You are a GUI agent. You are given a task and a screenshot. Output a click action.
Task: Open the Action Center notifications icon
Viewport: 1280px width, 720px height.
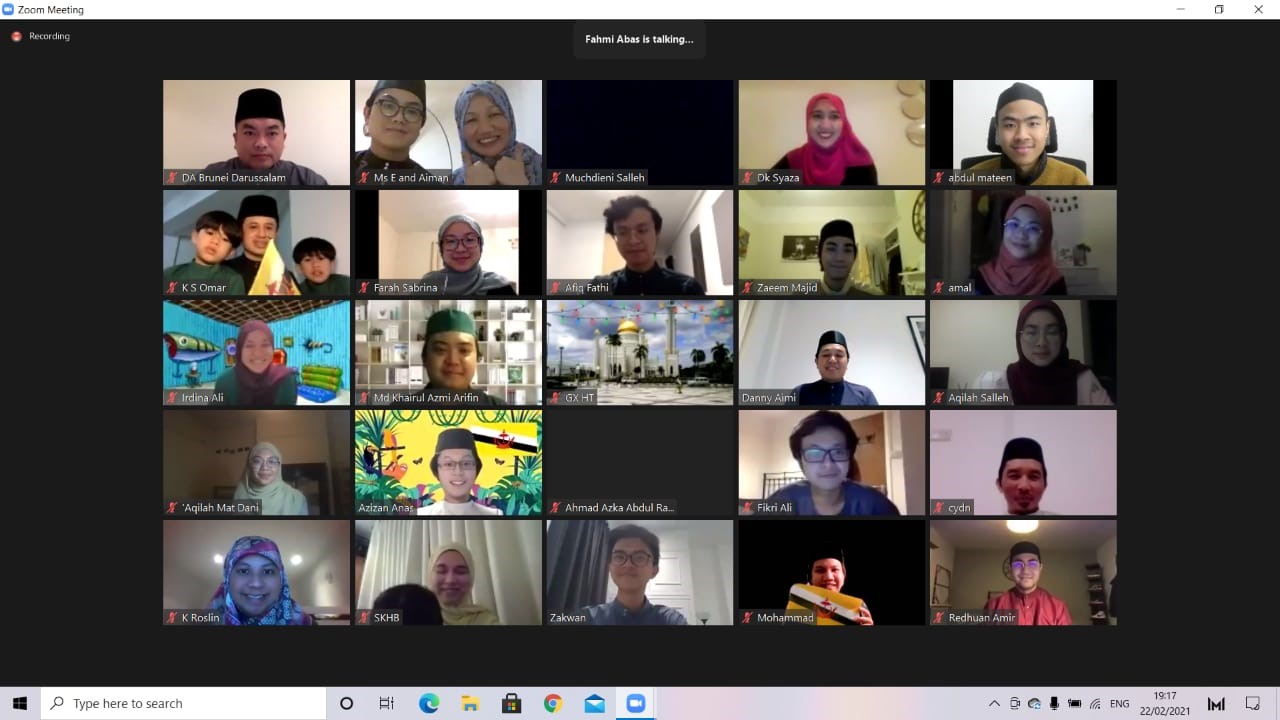click(1253, 704)
